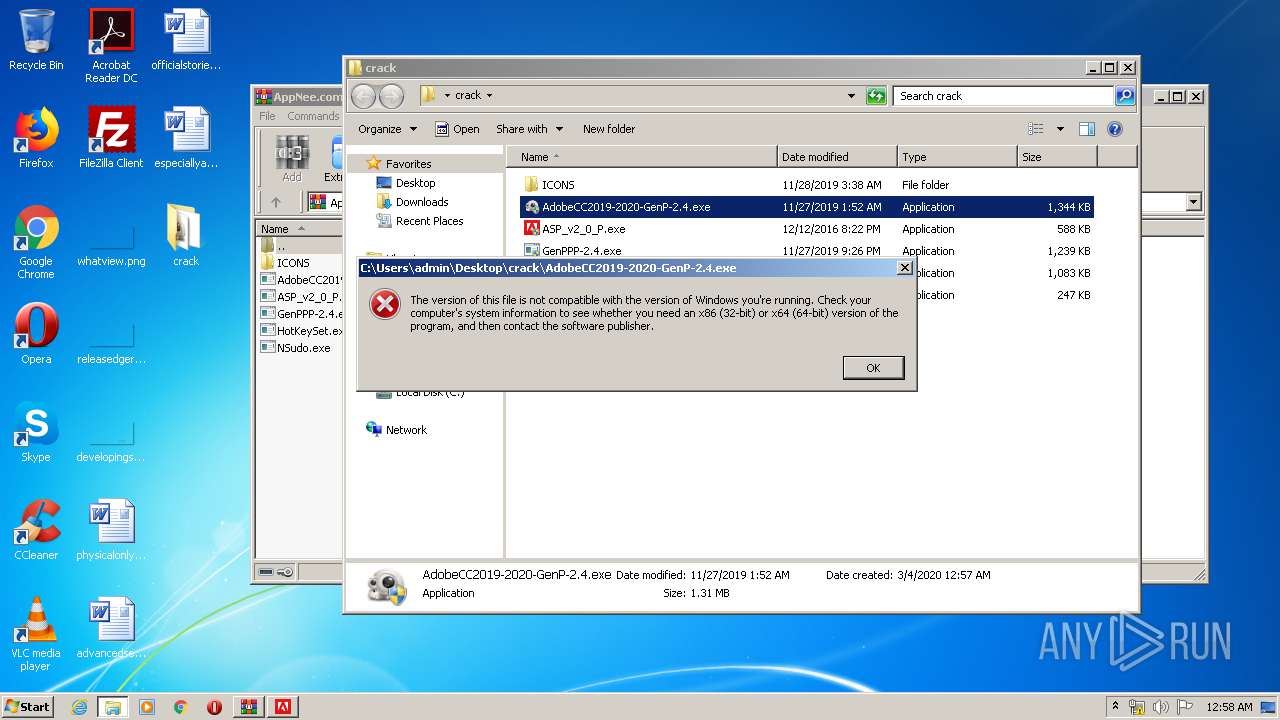Sort files by Name column header
Screen dimensions: 1280x720
point(642,157)
